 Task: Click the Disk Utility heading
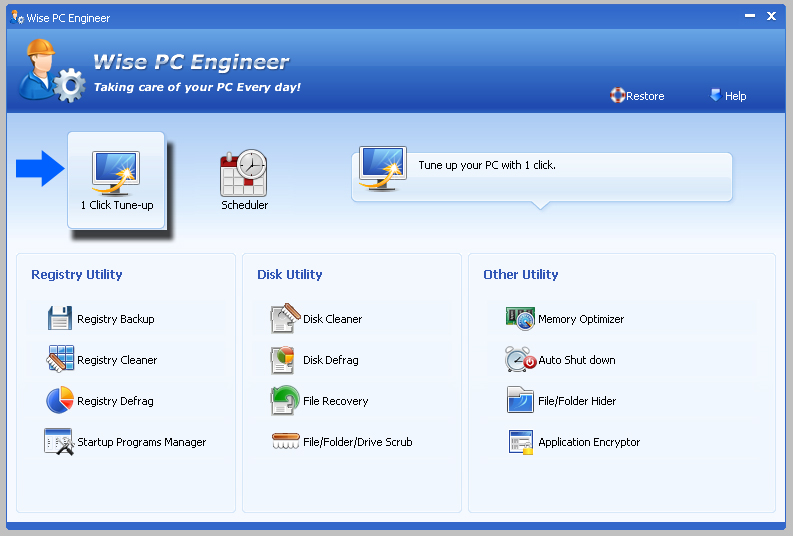[x=290, y=275]
